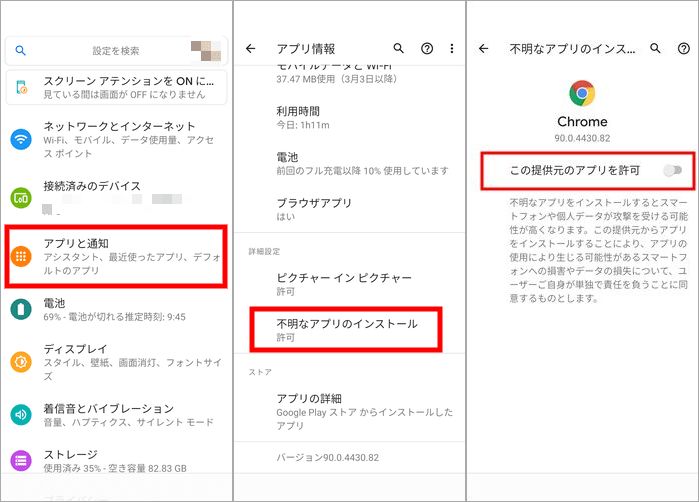The width and height of the screenshot is (699, 502).
Task: Tap the teal sound speaker icon
Action: pos(21,415)
